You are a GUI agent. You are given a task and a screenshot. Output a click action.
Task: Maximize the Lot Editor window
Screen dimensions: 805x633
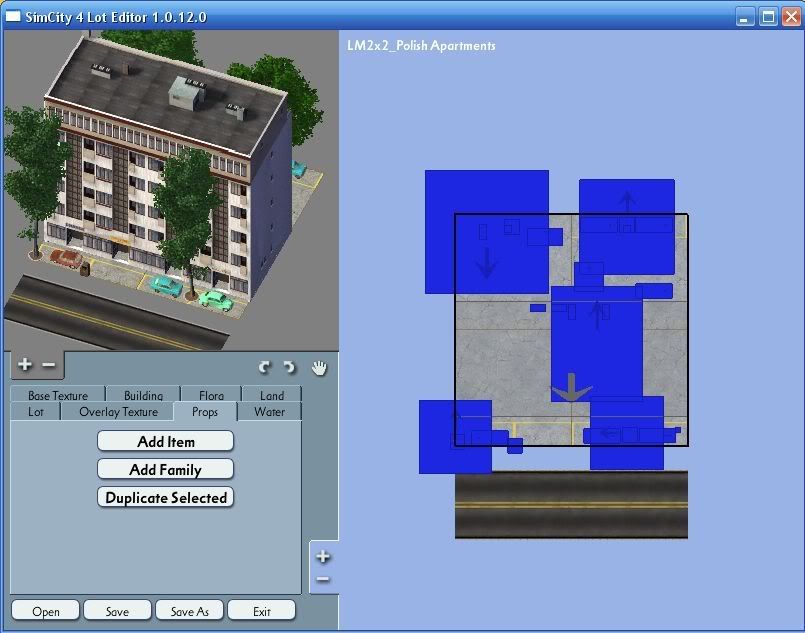pyautogui.click(x=768, y=17)
